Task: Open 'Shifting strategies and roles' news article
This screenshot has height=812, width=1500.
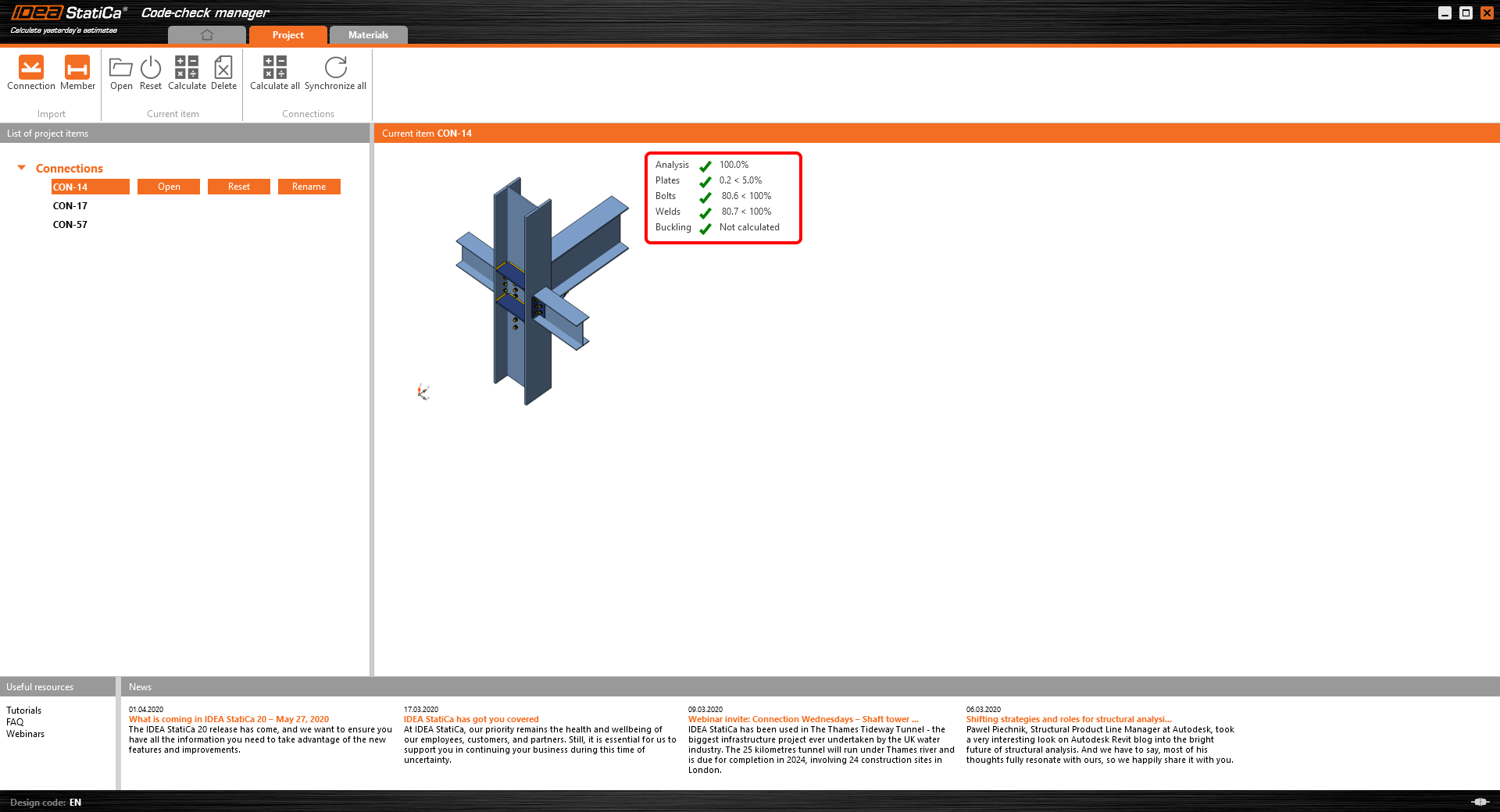Action: 1069,720
